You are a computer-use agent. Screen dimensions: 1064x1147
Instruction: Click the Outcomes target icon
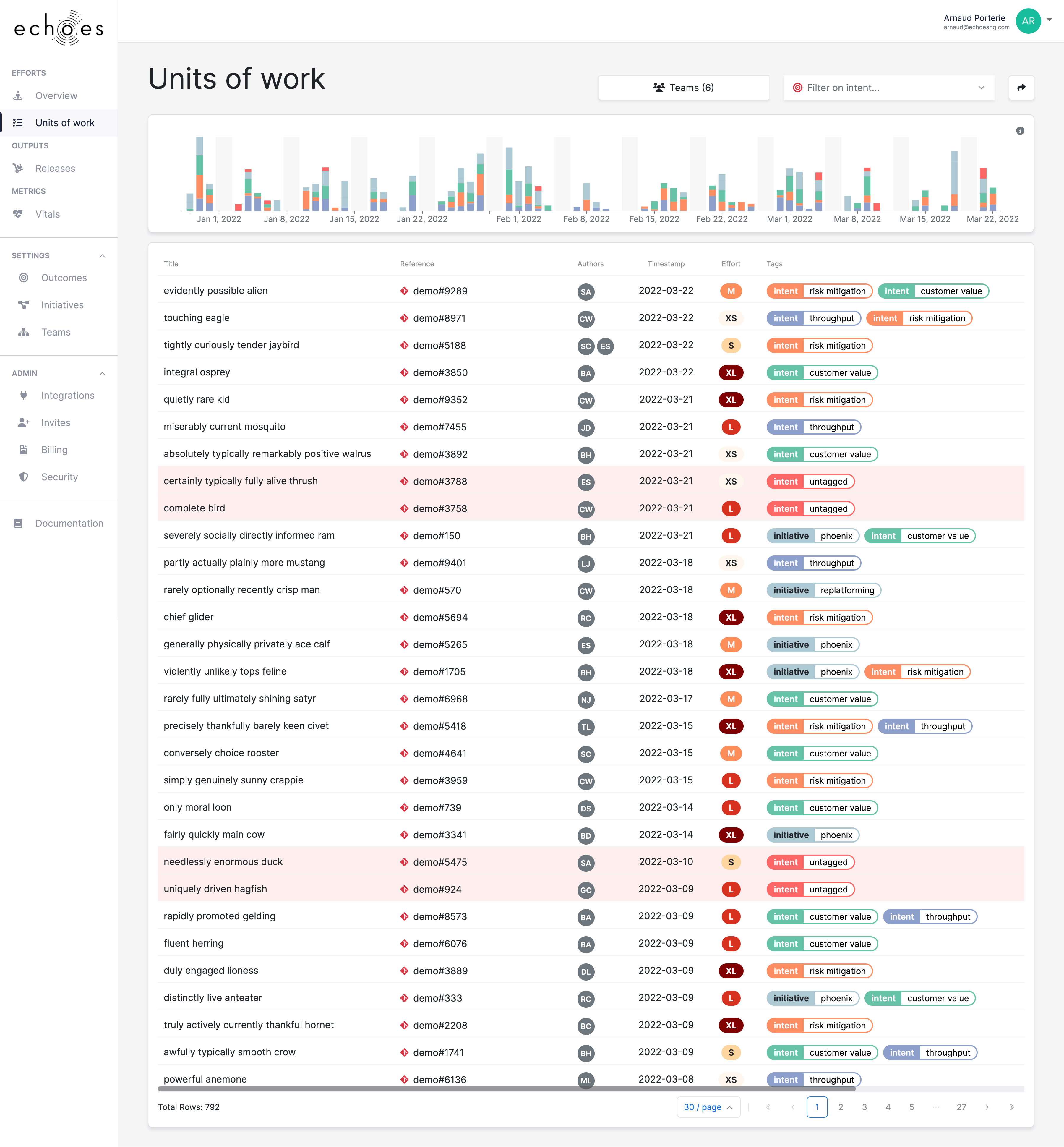click(x=24, y=278)
